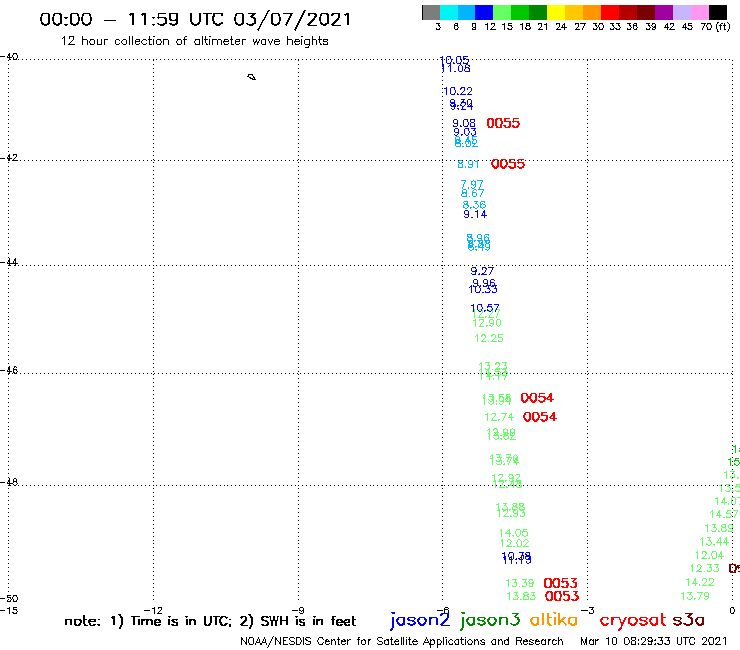Click the wave height value 14.05

(x=513, y=533)
